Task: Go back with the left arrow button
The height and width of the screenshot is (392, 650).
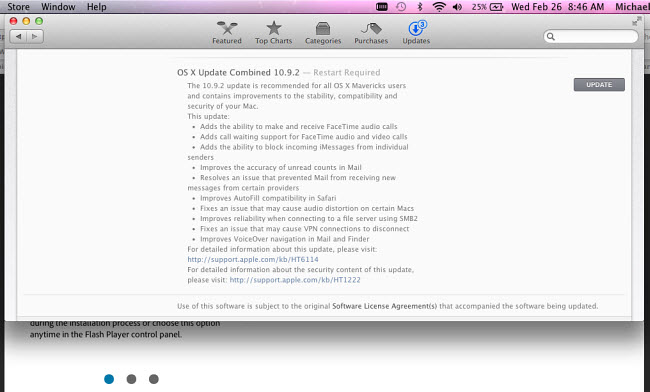Action: (x=18, y=36)
